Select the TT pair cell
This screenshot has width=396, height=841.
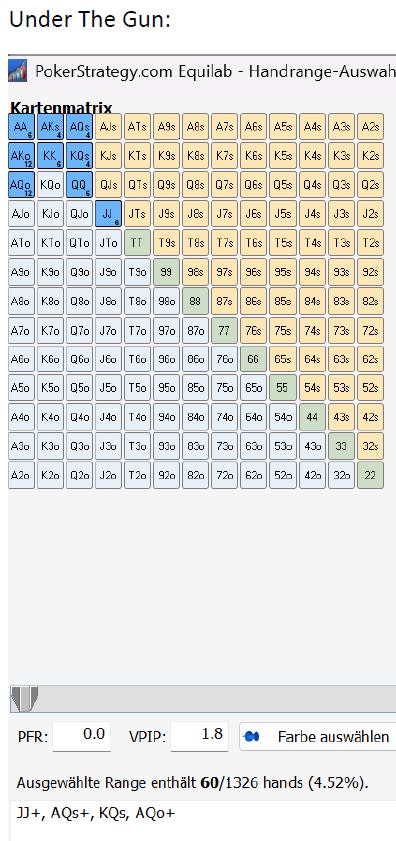point(137,243)
